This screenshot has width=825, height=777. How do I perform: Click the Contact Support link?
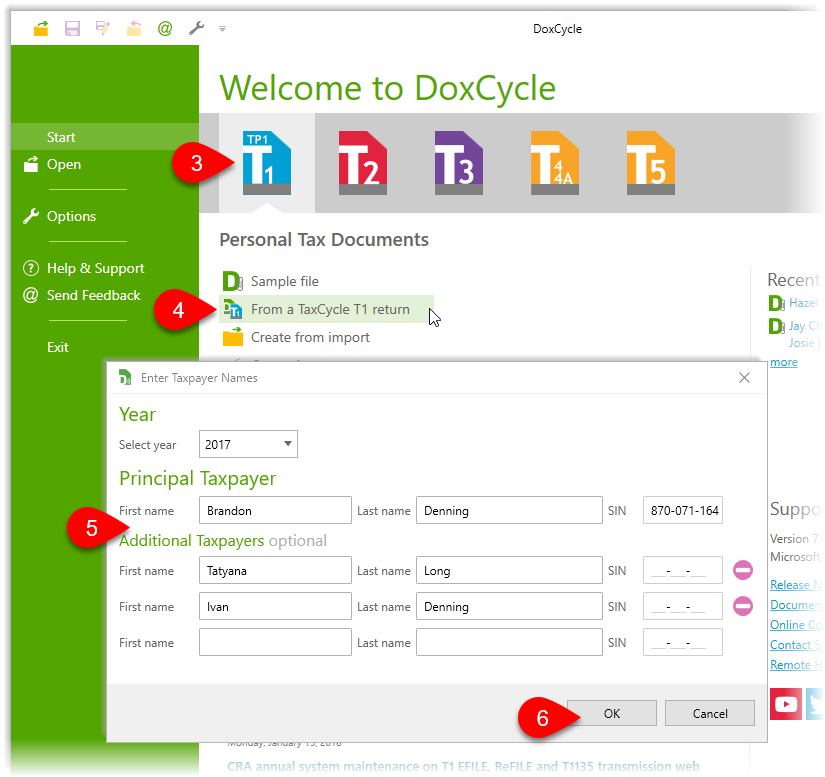pyautogui.click(x=796, y=644)
